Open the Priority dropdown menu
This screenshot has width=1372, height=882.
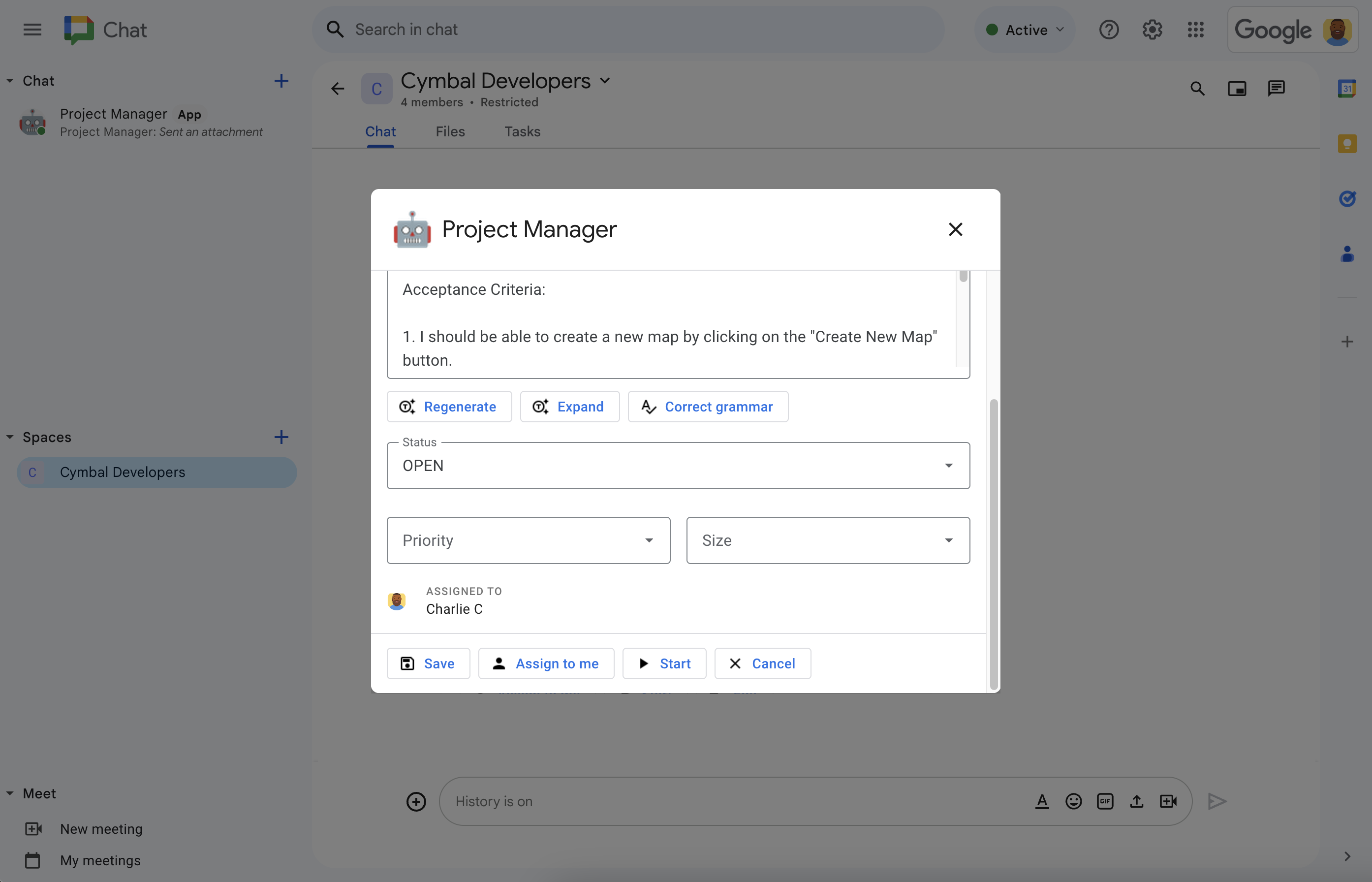pos(528,540)
